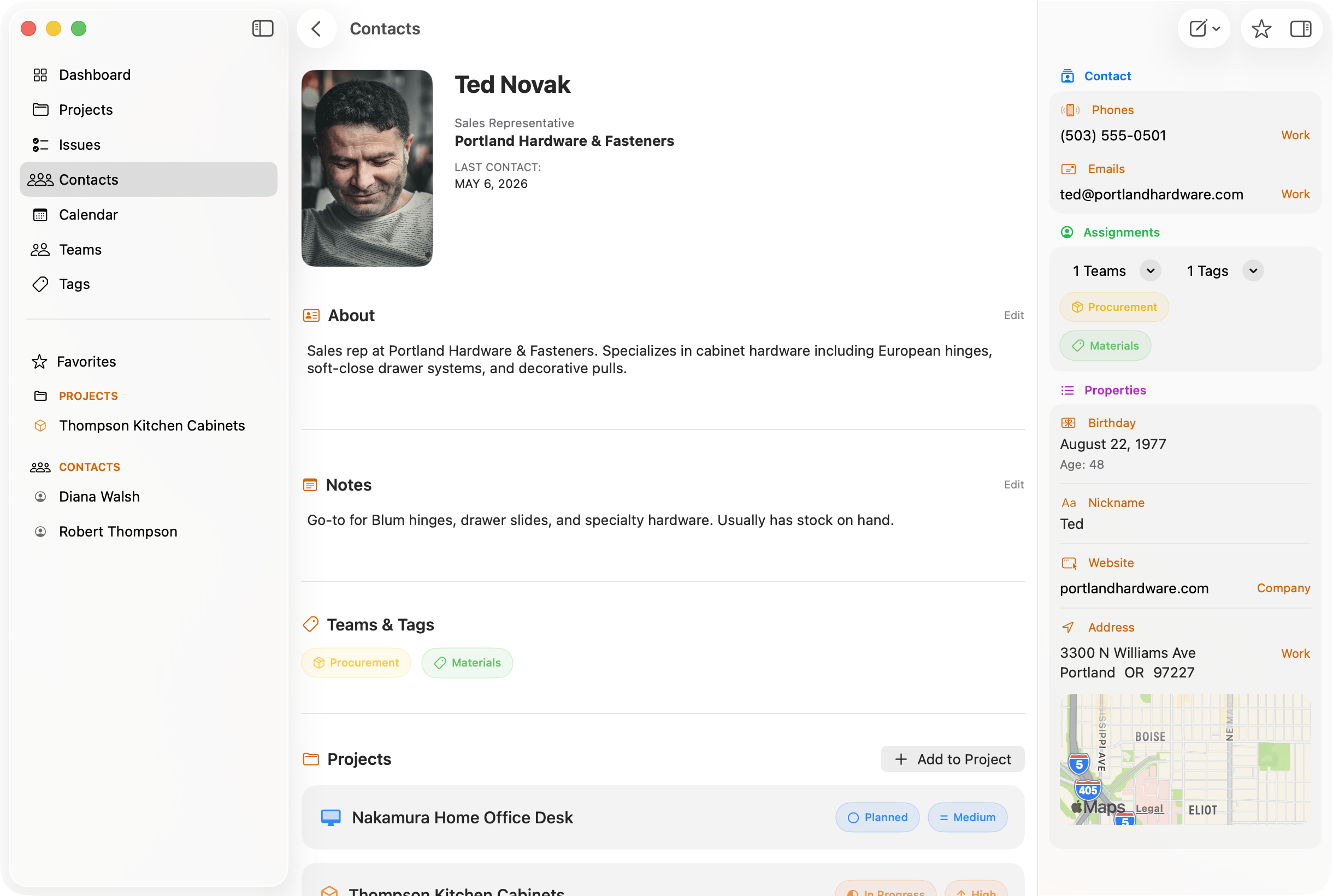
Task: Click the CONTACTS people icon under Favorites
Action: 40,468
